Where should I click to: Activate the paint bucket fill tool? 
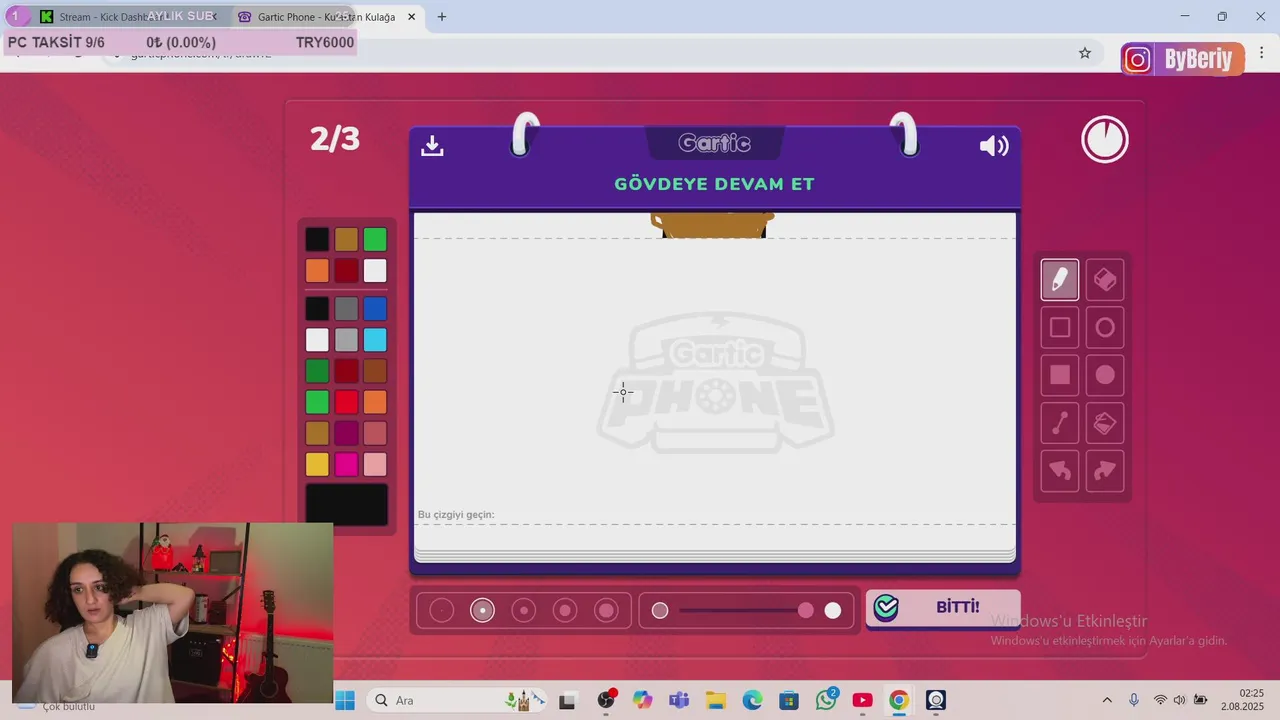click(x=1105, y=423)
